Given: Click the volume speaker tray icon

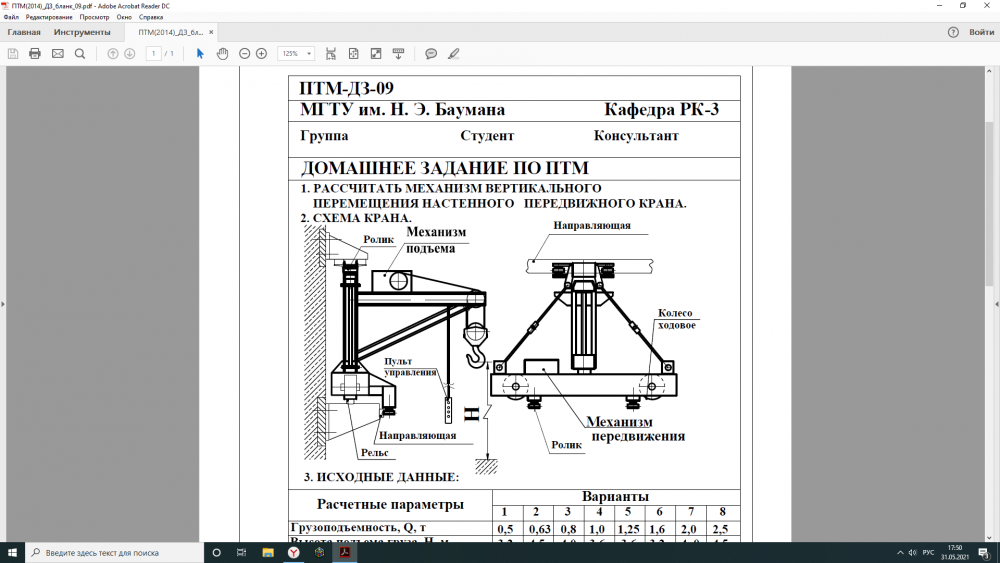Looking at the screenshot, I should click(x=913, y=553).
